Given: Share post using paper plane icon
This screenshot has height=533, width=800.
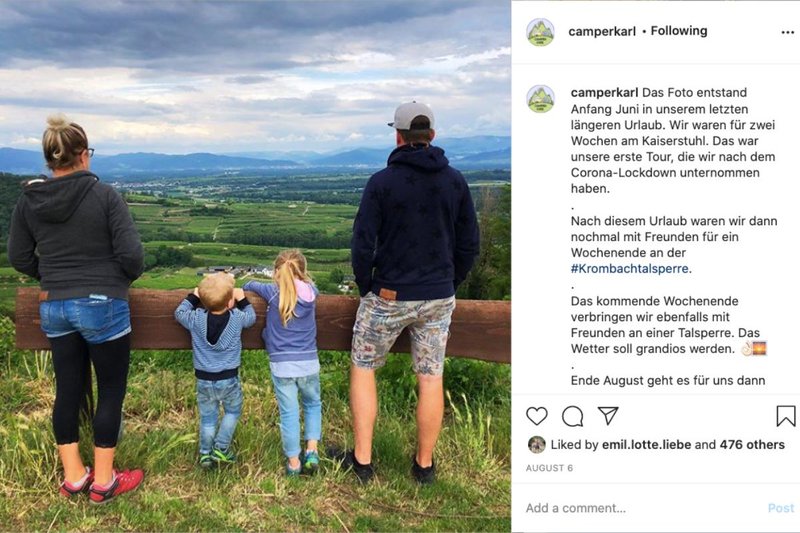Looking at the screenshot, I should pyautogui.click(x=608, y=416).
